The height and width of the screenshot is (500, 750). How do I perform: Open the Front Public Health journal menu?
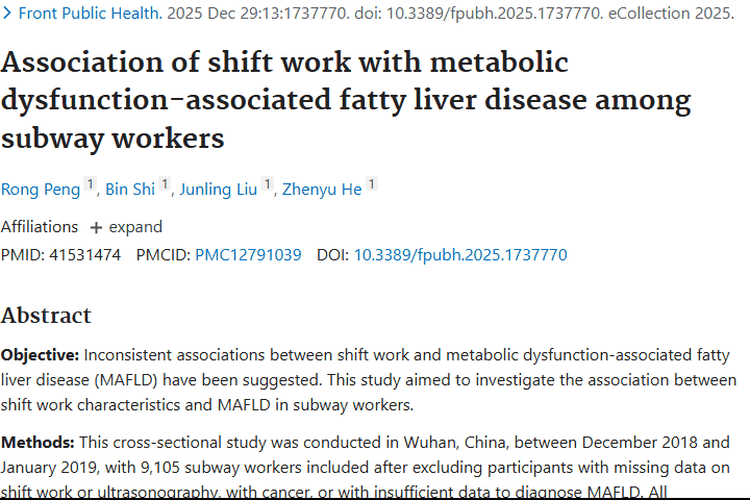89,14
